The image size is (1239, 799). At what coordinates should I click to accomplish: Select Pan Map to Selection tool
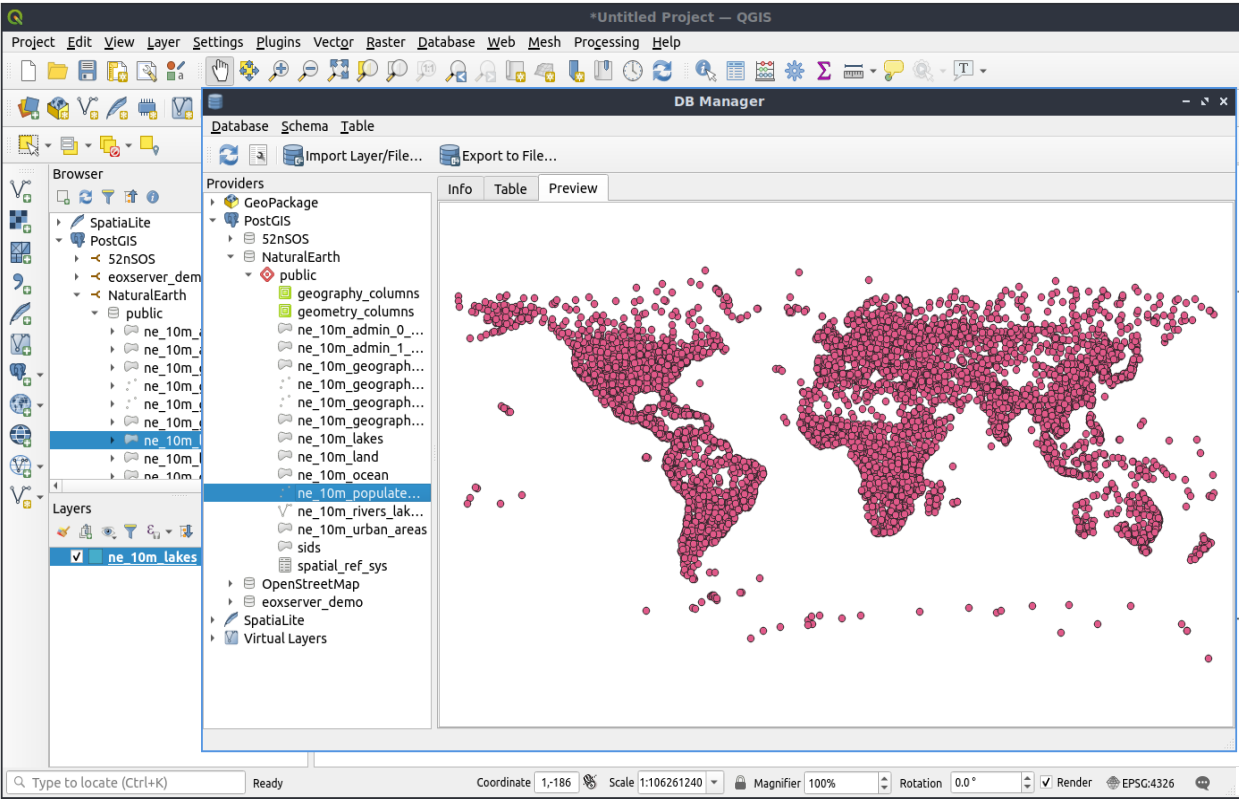tap(248, 70)
